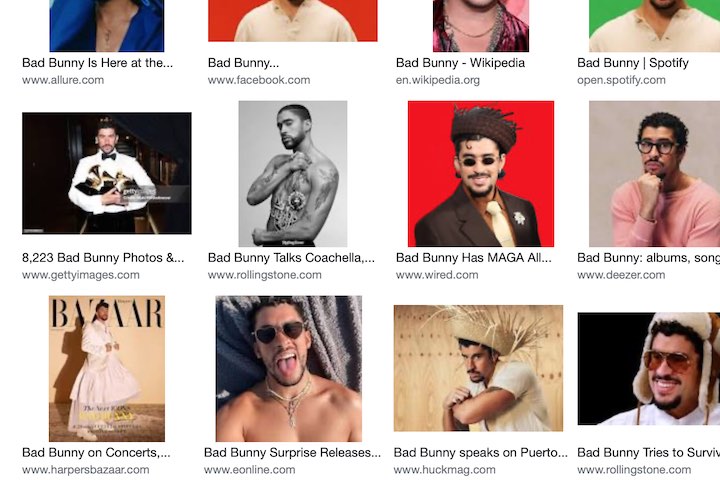This screenshot has width=720, height=483.
Task: Open the fur trapper hat Rolling Stone image
Action: click(x=649, y=369)
